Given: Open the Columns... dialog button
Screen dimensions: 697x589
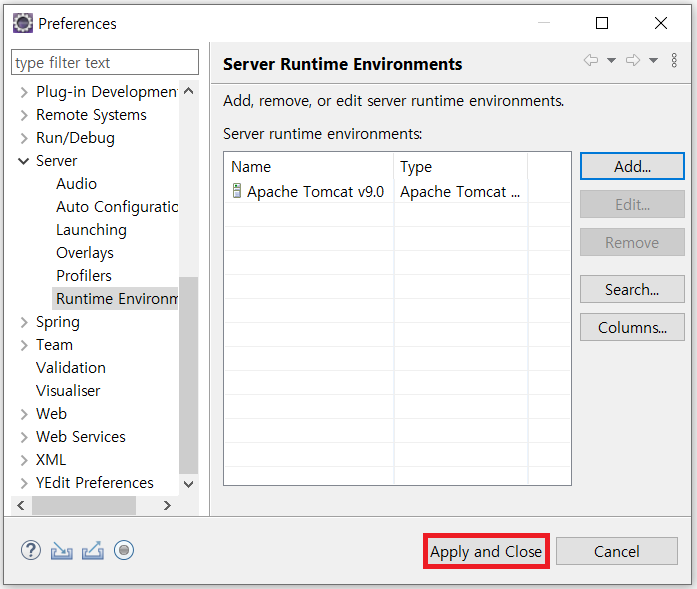Looking at the screenshot, I should tap(632, 327).
